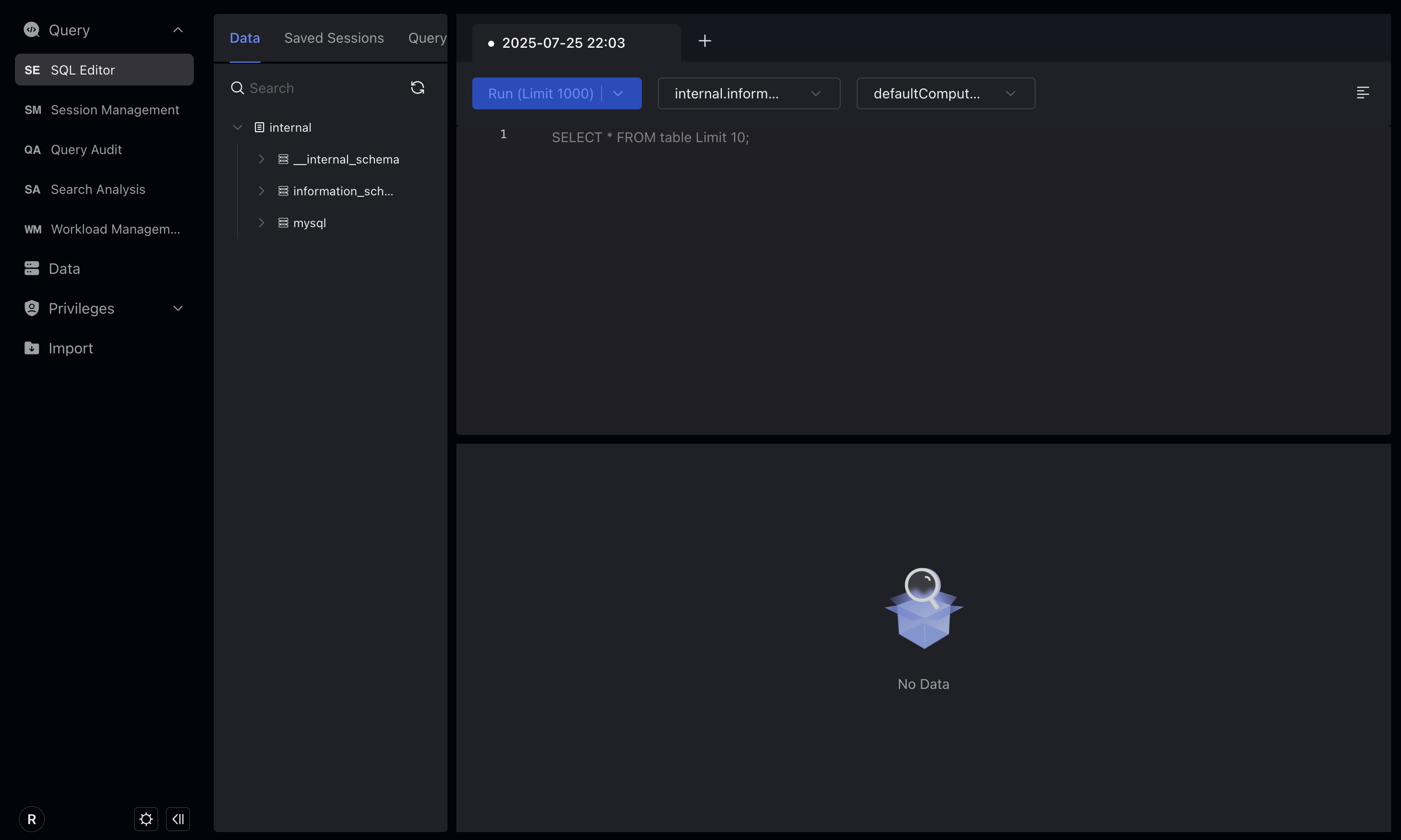1401x840 pixels.
Task: Collapse the left navigation sidebar
Action: (178, 819)
